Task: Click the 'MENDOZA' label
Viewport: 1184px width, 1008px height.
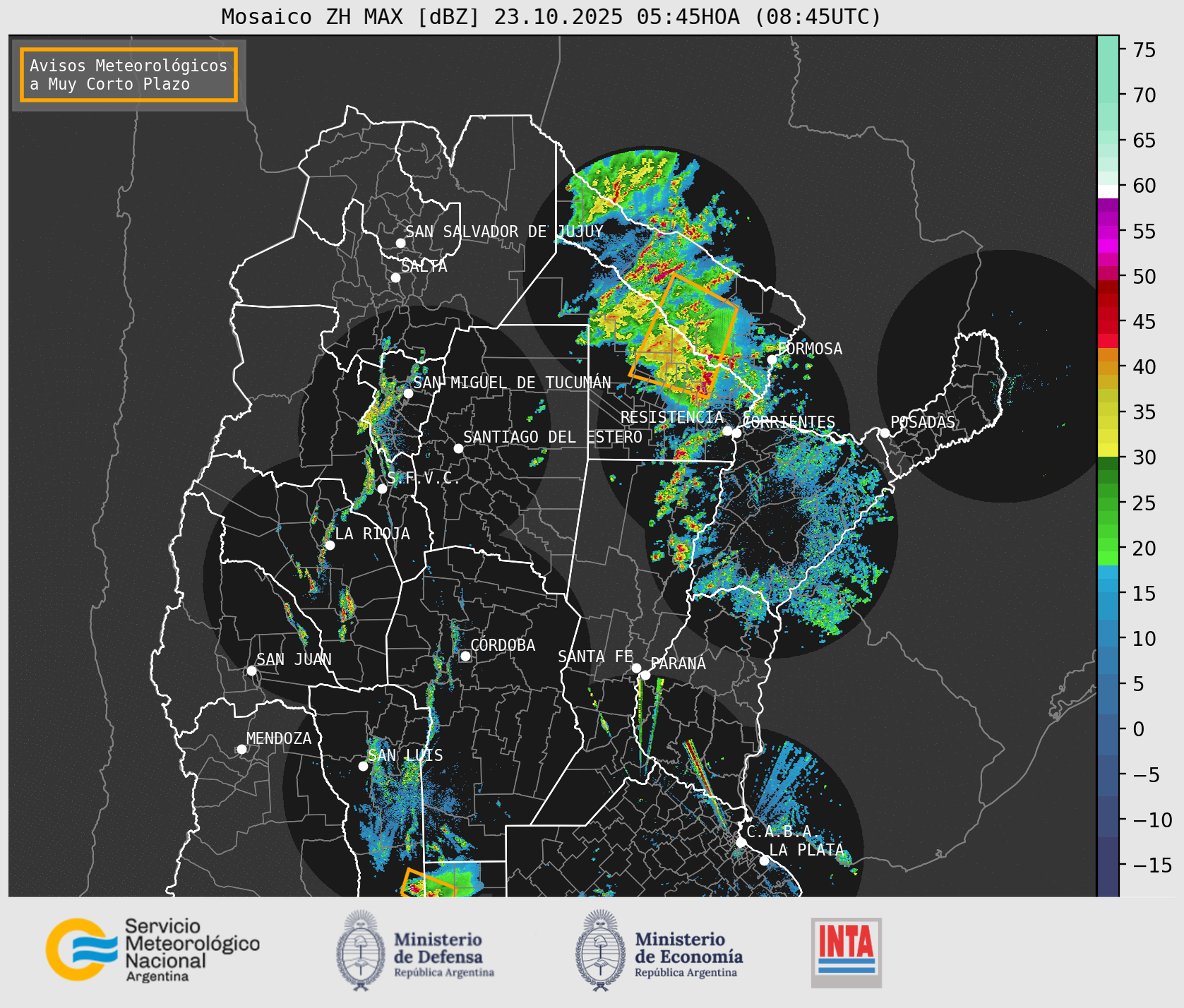Action: point(279,738)
